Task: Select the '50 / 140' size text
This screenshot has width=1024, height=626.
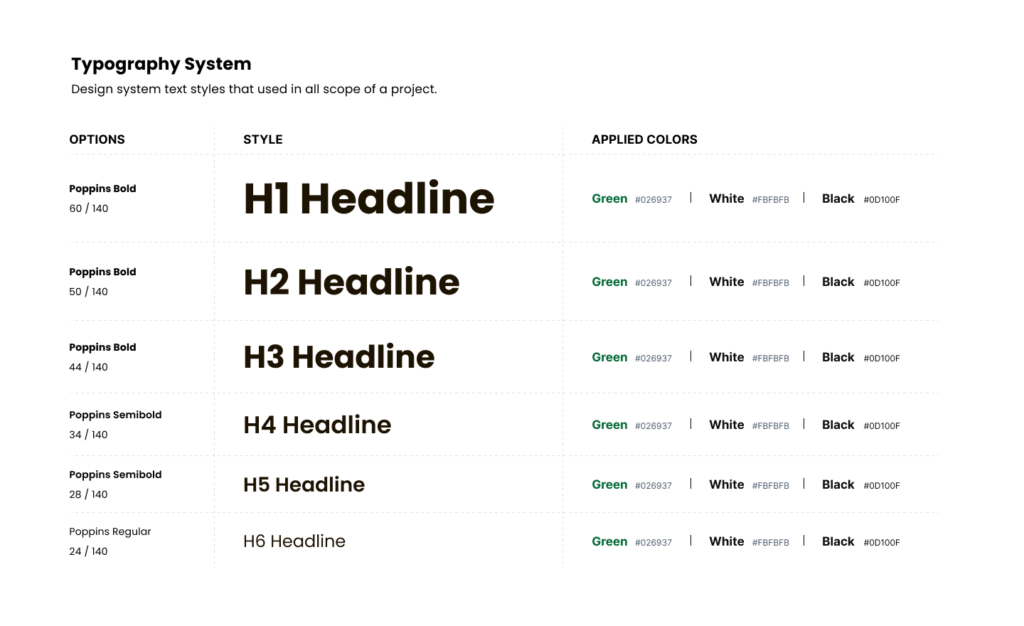Action: click(89, 291)
